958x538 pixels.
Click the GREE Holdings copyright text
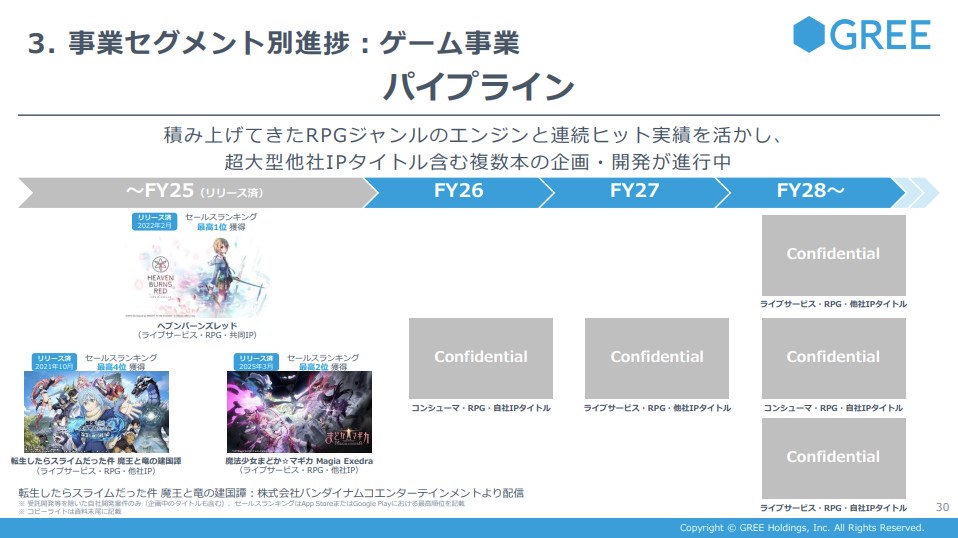pyautogui.click(x=802, y=528)
